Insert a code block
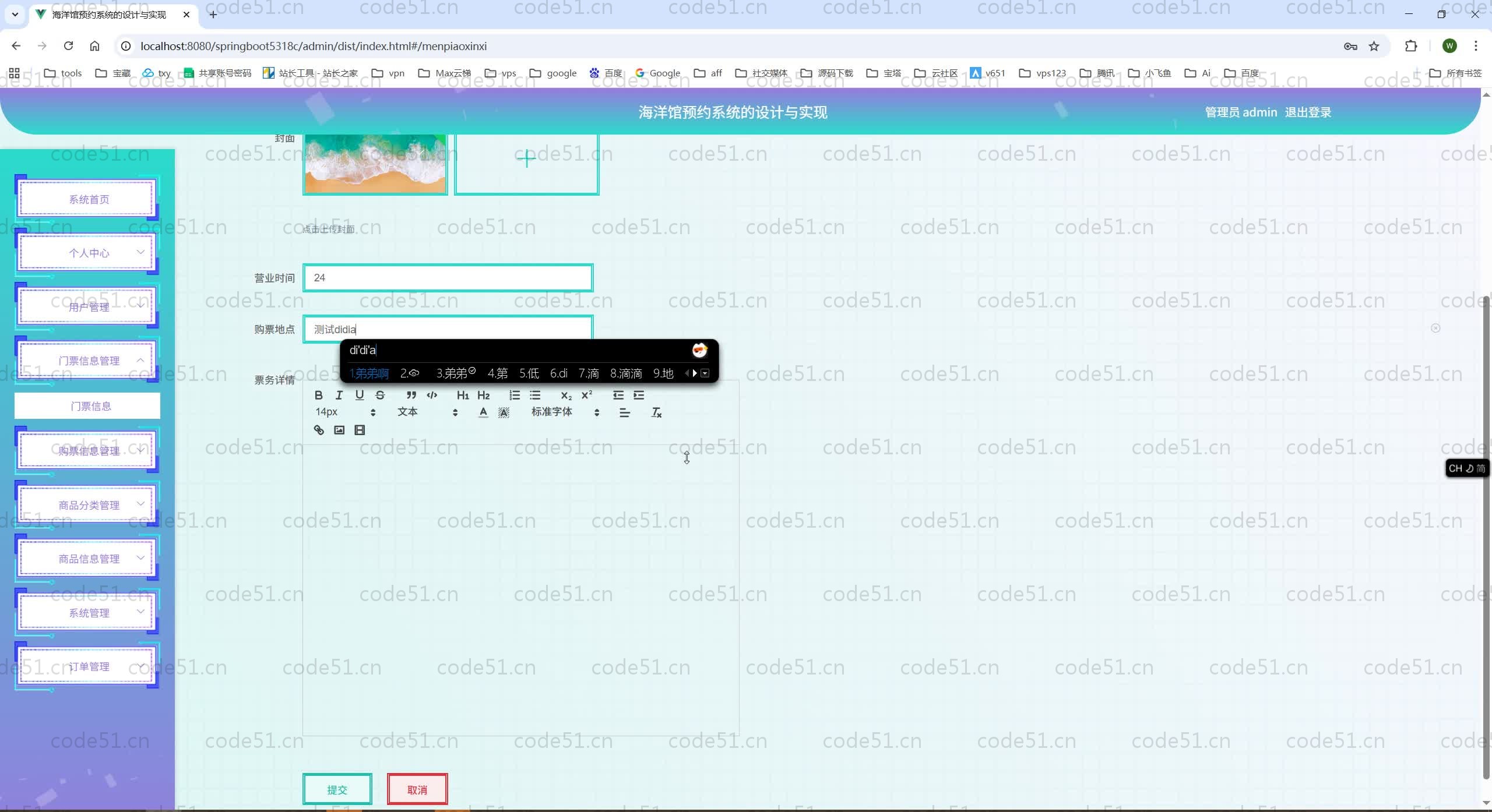Viewport: 1492px width, 812px height. [x=432, y=395]
